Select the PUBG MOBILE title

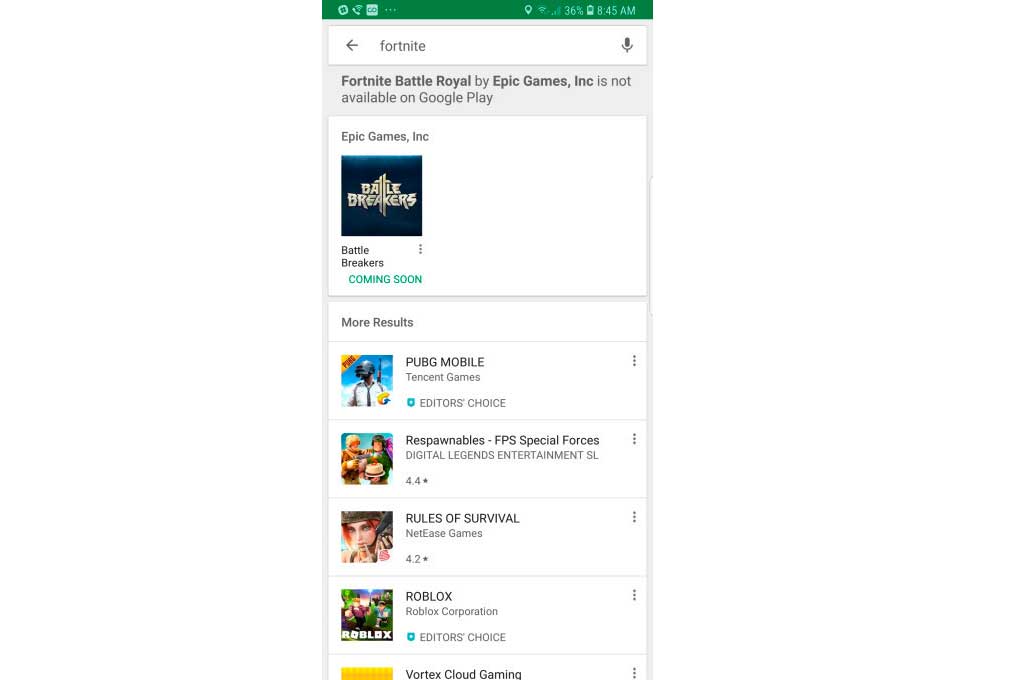445,362
